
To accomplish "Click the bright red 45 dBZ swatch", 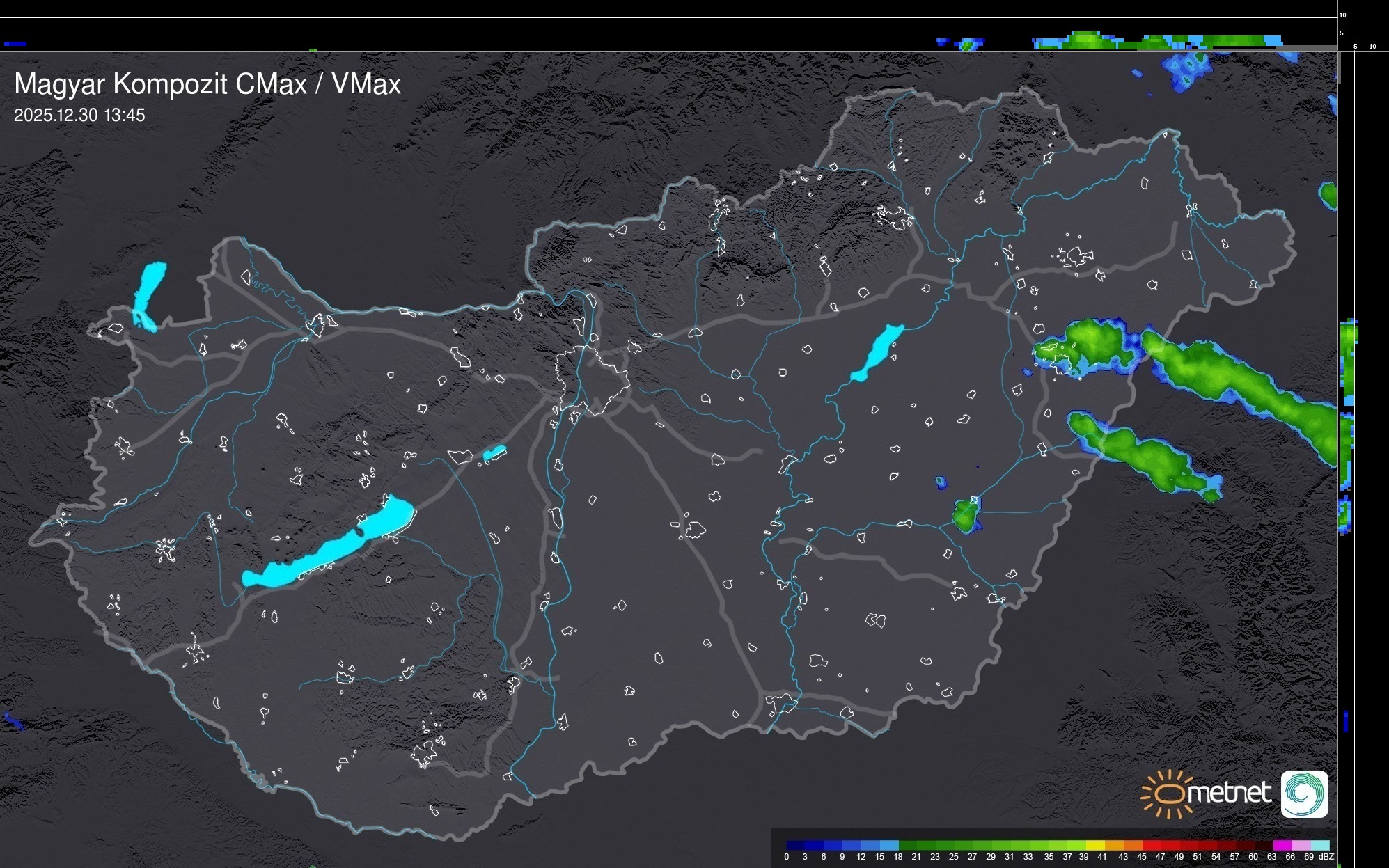I will click(1152, 845).
